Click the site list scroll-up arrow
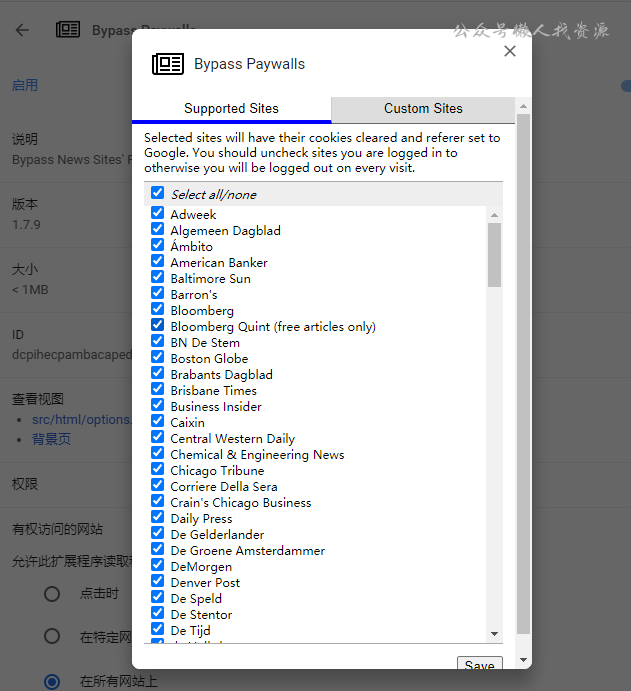 click(x=494, y=215)
